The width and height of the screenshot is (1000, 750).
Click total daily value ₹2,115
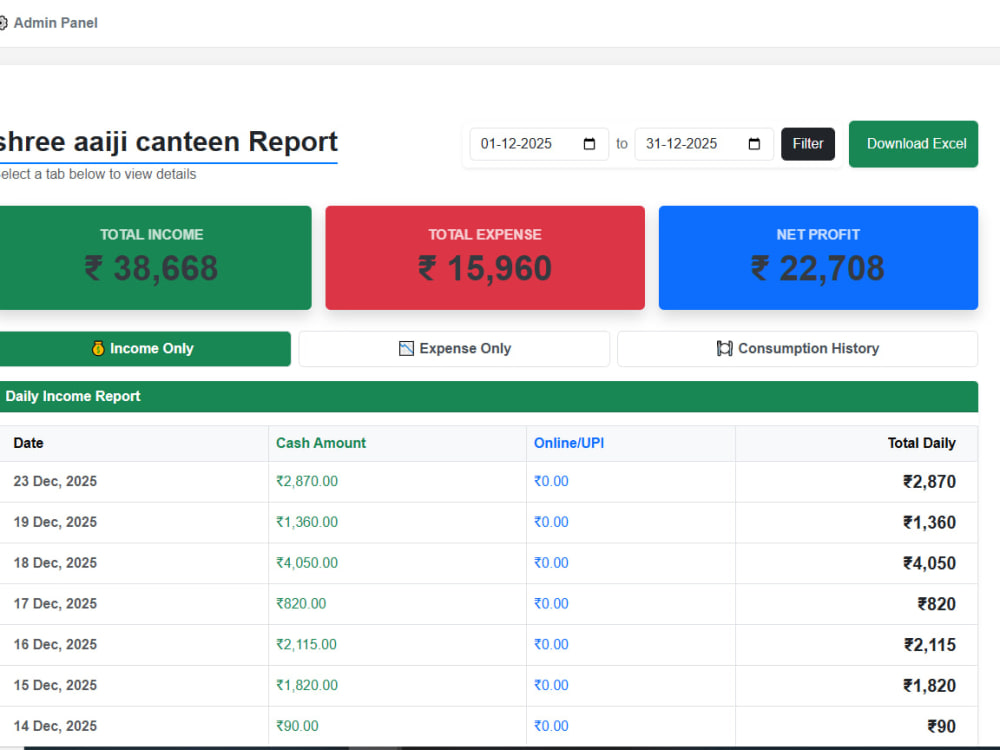pos(930,645)
